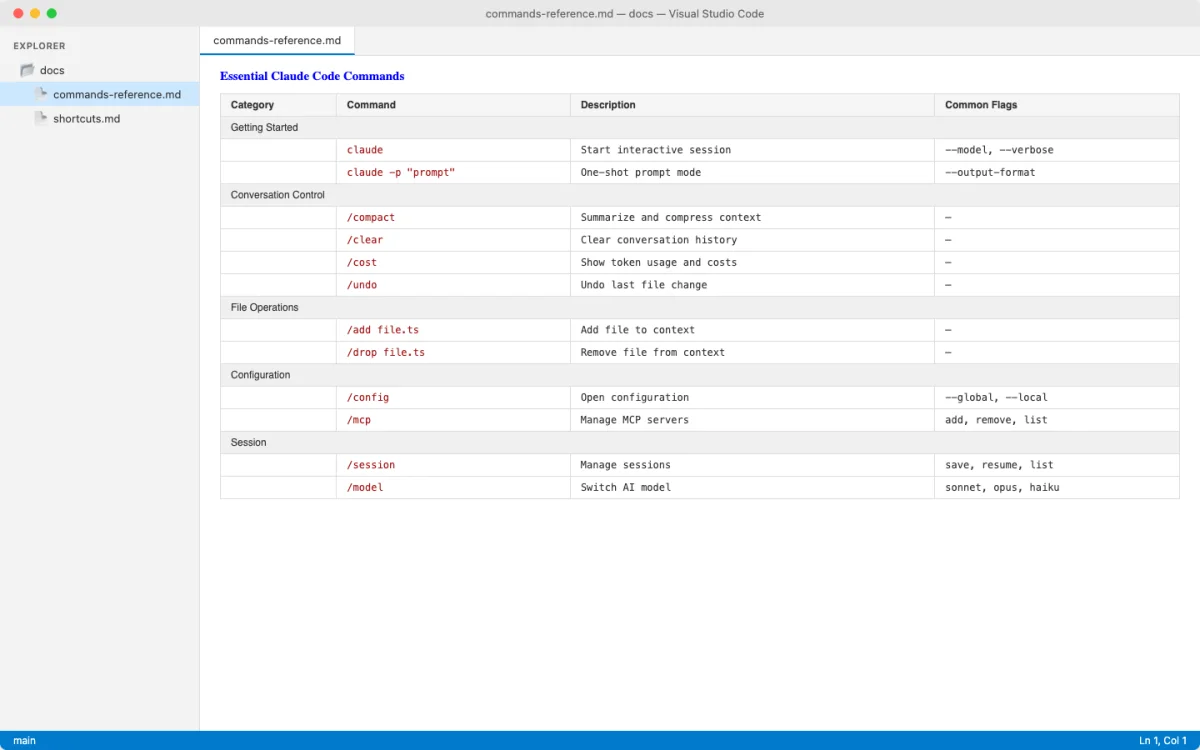
Task: Click the sonnet, opus, haiku flags cell
Action: coord(1057,487)
